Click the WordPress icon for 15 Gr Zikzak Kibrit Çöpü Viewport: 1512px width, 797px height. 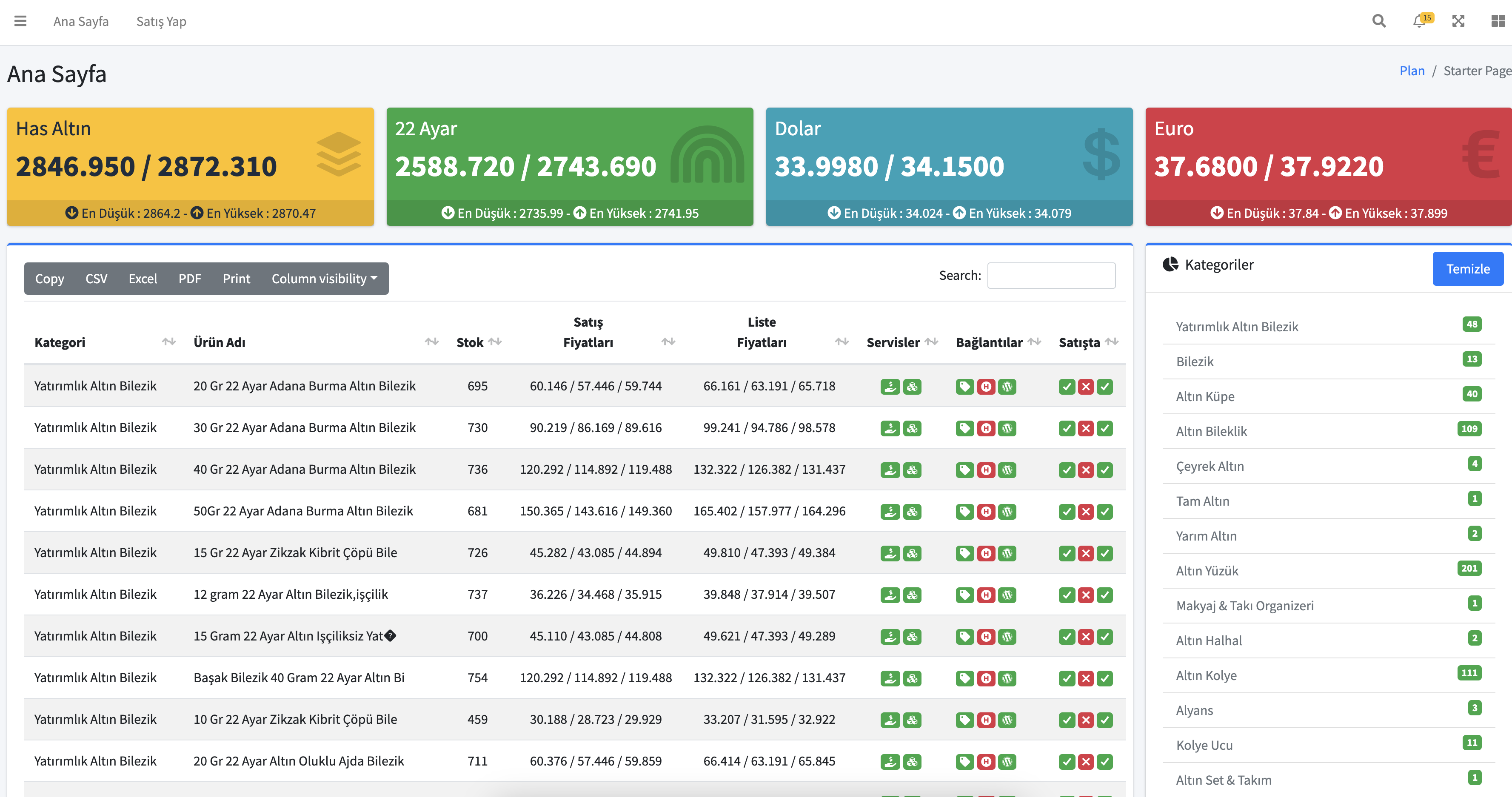point(1007,553)
